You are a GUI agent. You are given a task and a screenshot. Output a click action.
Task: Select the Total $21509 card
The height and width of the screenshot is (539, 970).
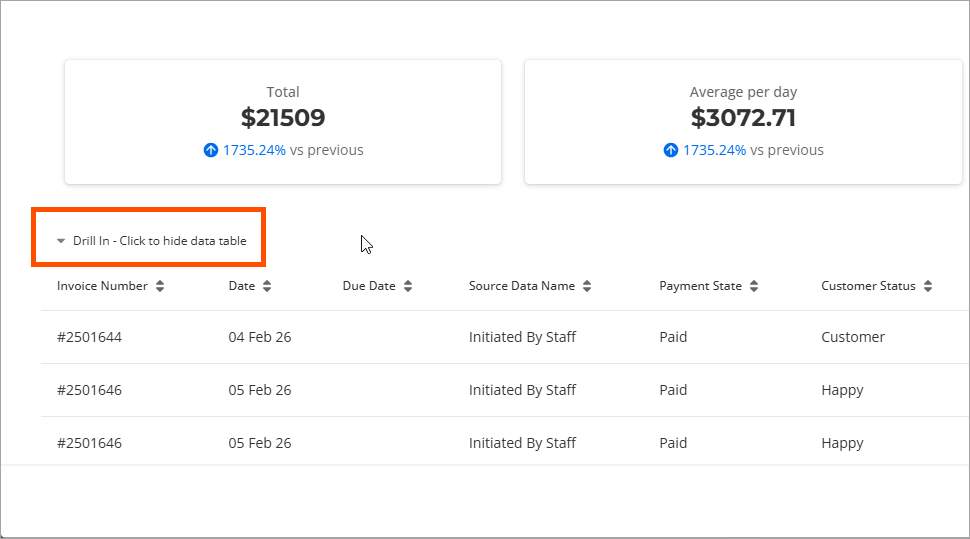pos(282,121)
